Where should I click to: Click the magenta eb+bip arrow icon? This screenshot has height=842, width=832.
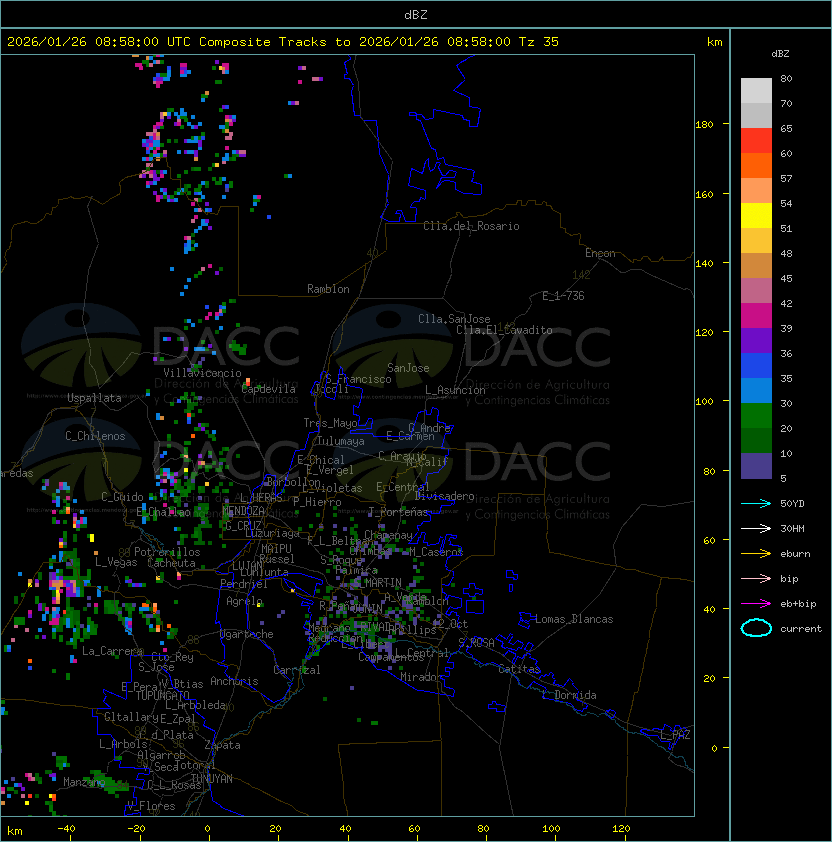point(756,603)
